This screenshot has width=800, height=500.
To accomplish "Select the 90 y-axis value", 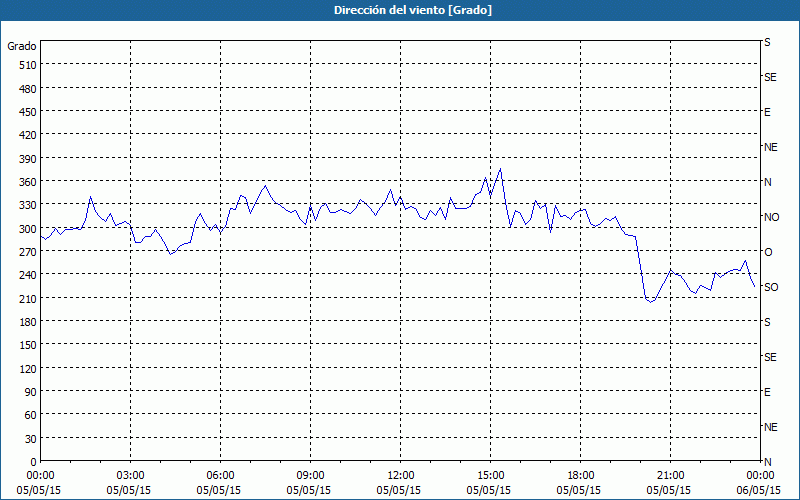I will coord(31,392).
